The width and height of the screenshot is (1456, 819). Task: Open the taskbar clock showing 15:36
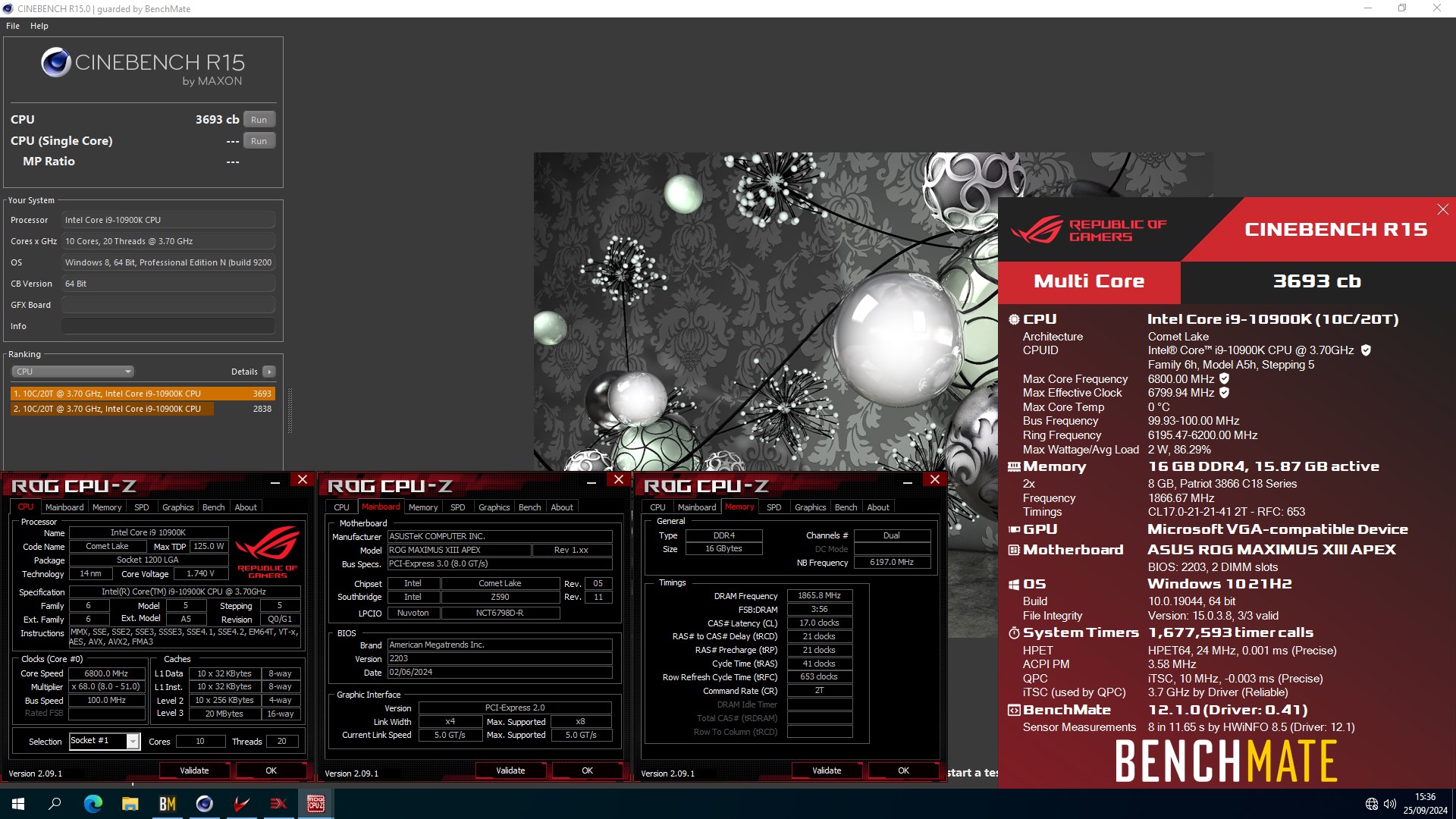(1425, 804)
